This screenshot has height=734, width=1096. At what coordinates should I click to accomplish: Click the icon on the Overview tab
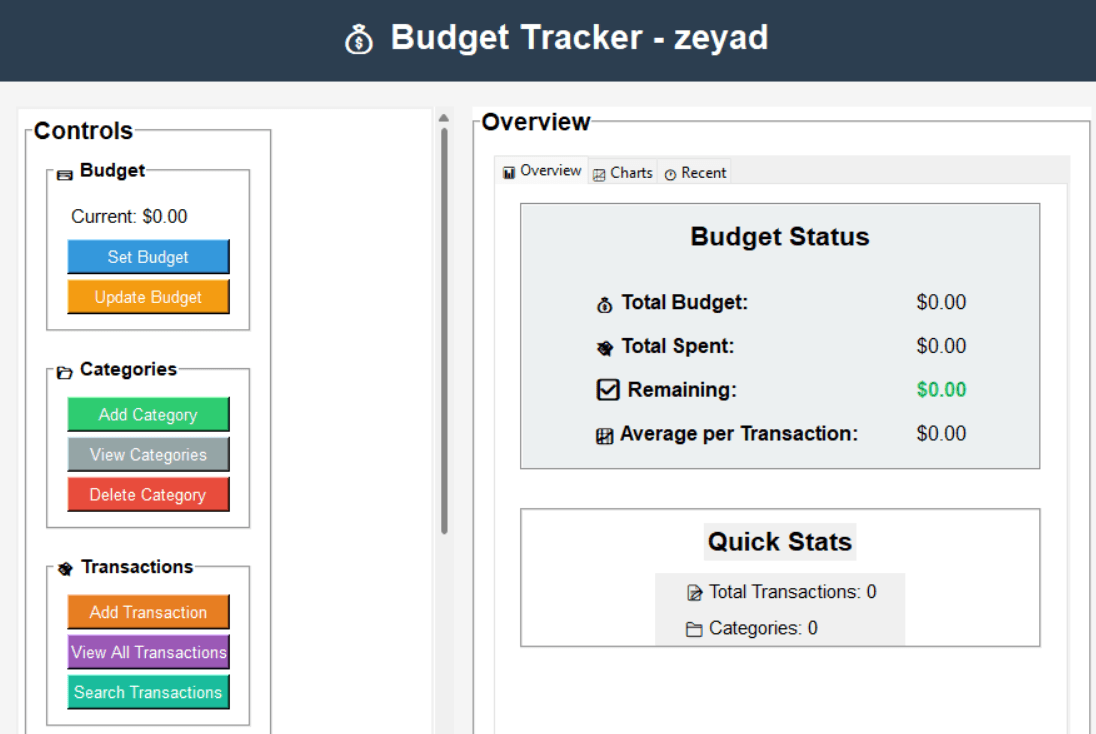pos(509,172)
